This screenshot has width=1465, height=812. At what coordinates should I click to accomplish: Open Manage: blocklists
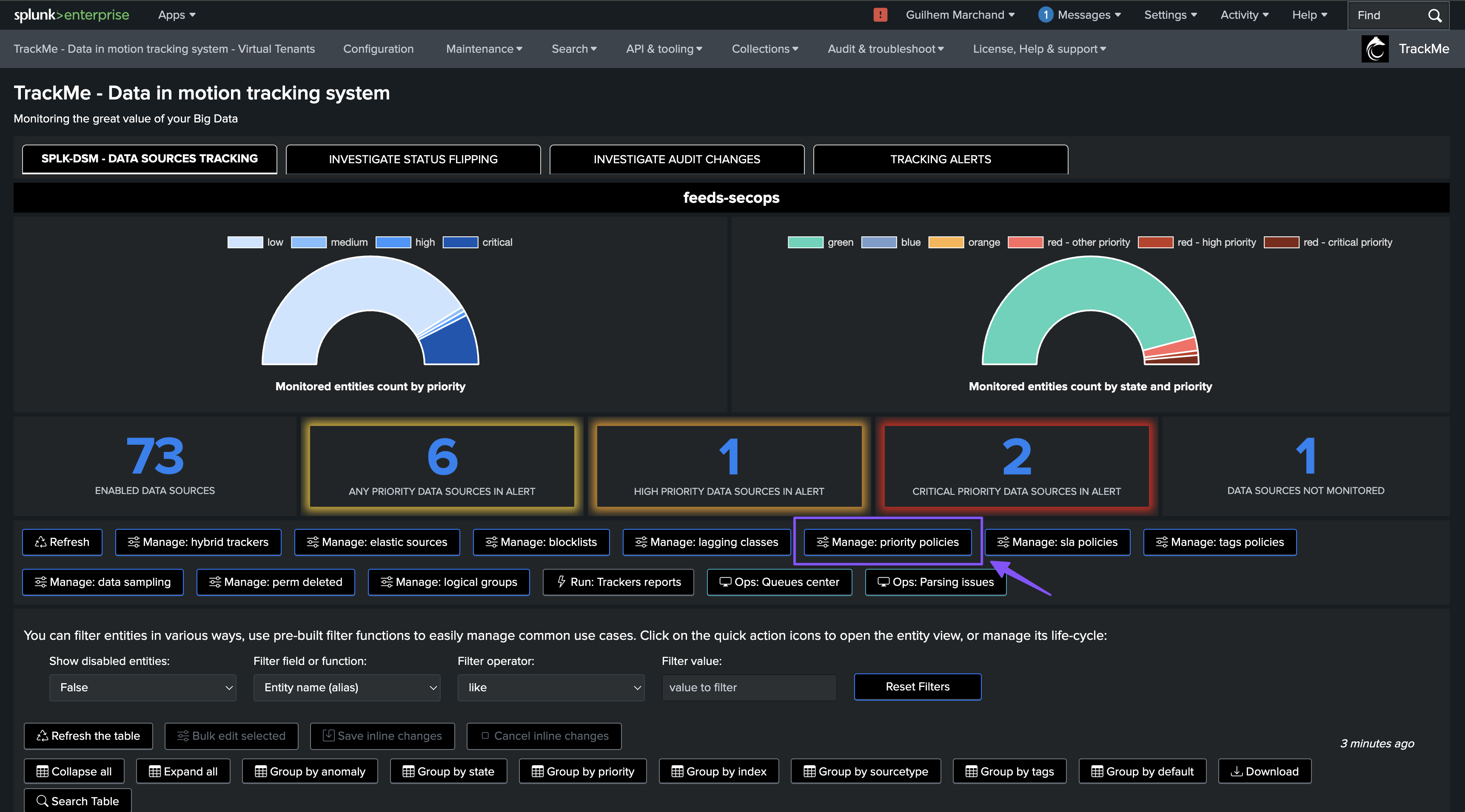542,542
